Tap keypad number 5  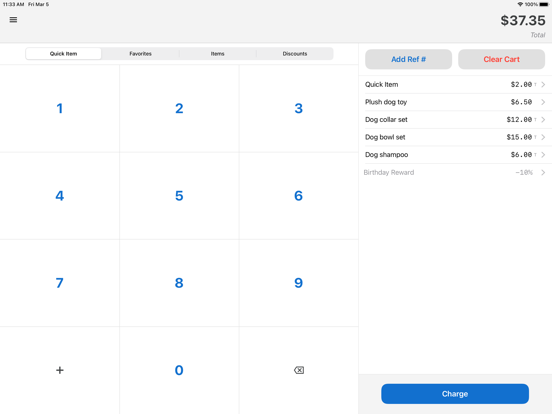[x=179, y=196]
